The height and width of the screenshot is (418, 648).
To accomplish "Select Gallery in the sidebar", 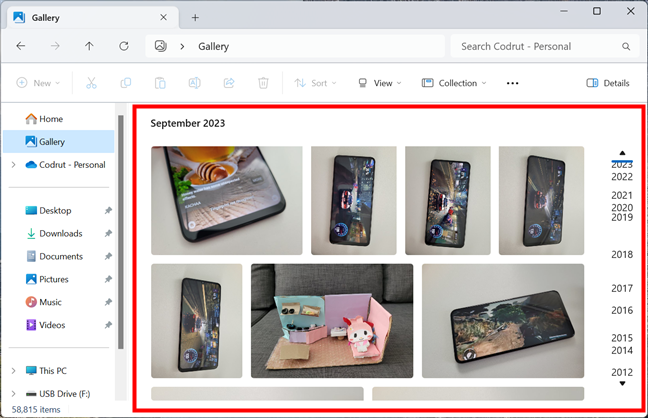I will tap(59, 142).
